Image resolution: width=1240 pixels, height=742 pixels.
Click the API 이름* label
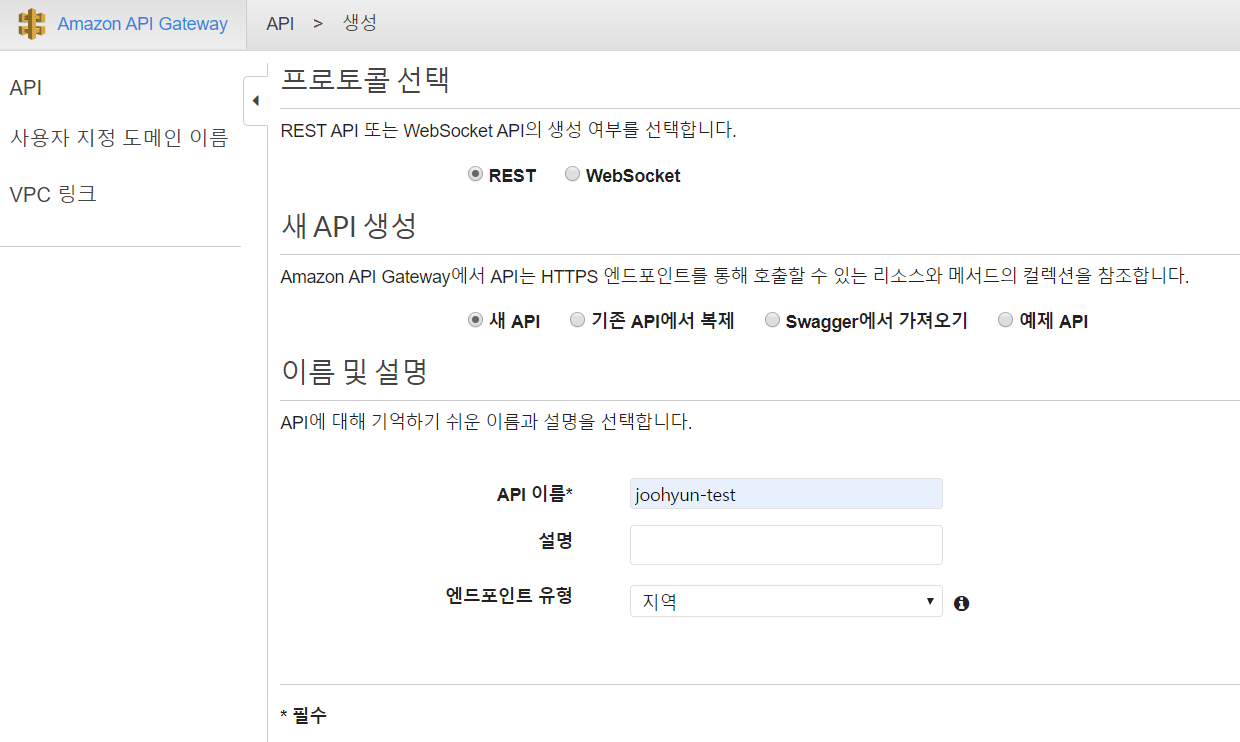[x=534, y=494]
